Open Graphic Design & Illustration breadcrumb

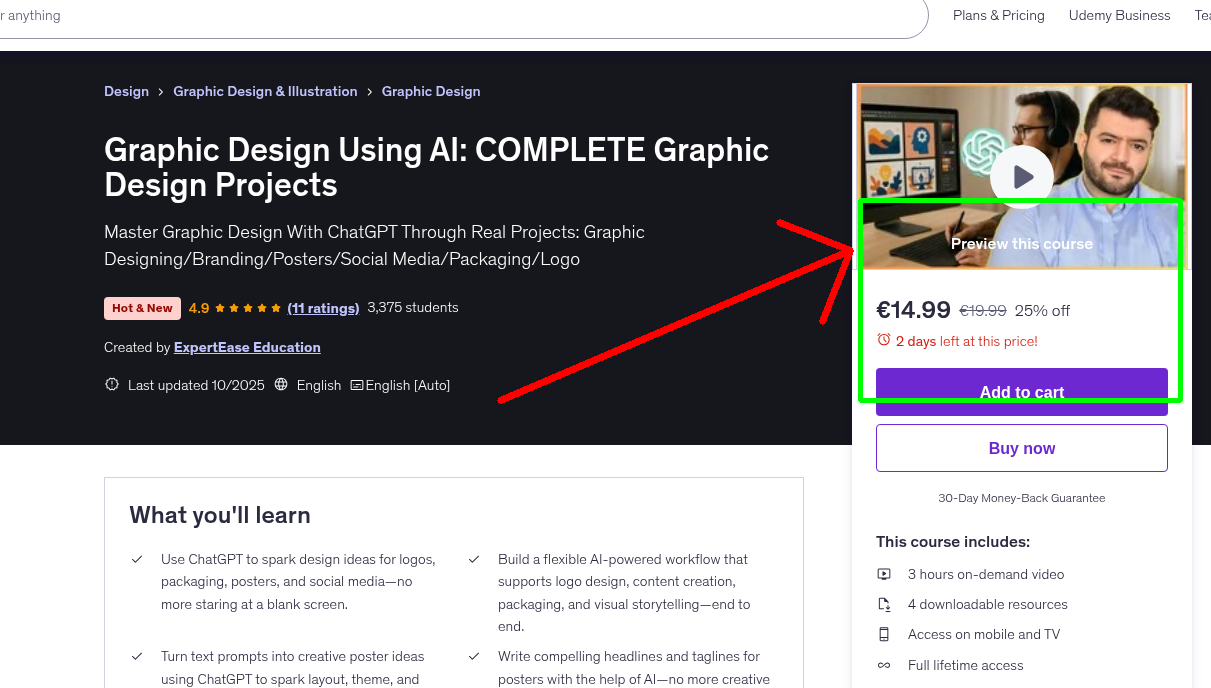click(265, 91)
